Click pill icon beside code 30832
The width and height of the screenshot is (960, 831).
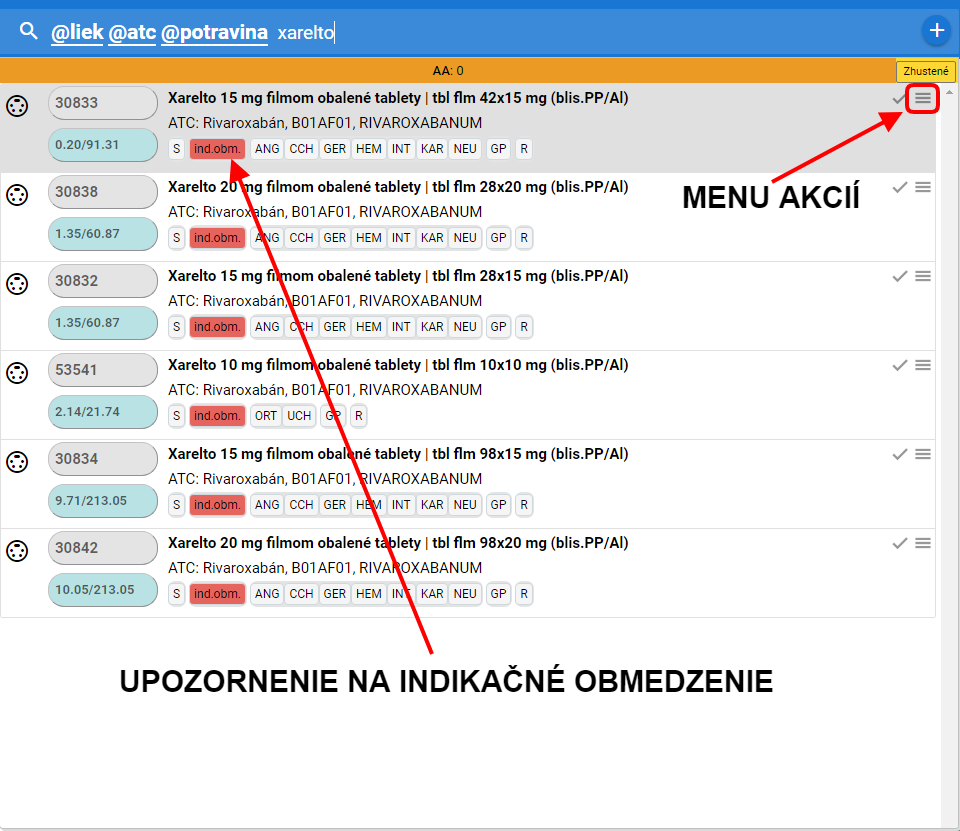point(17,284)
